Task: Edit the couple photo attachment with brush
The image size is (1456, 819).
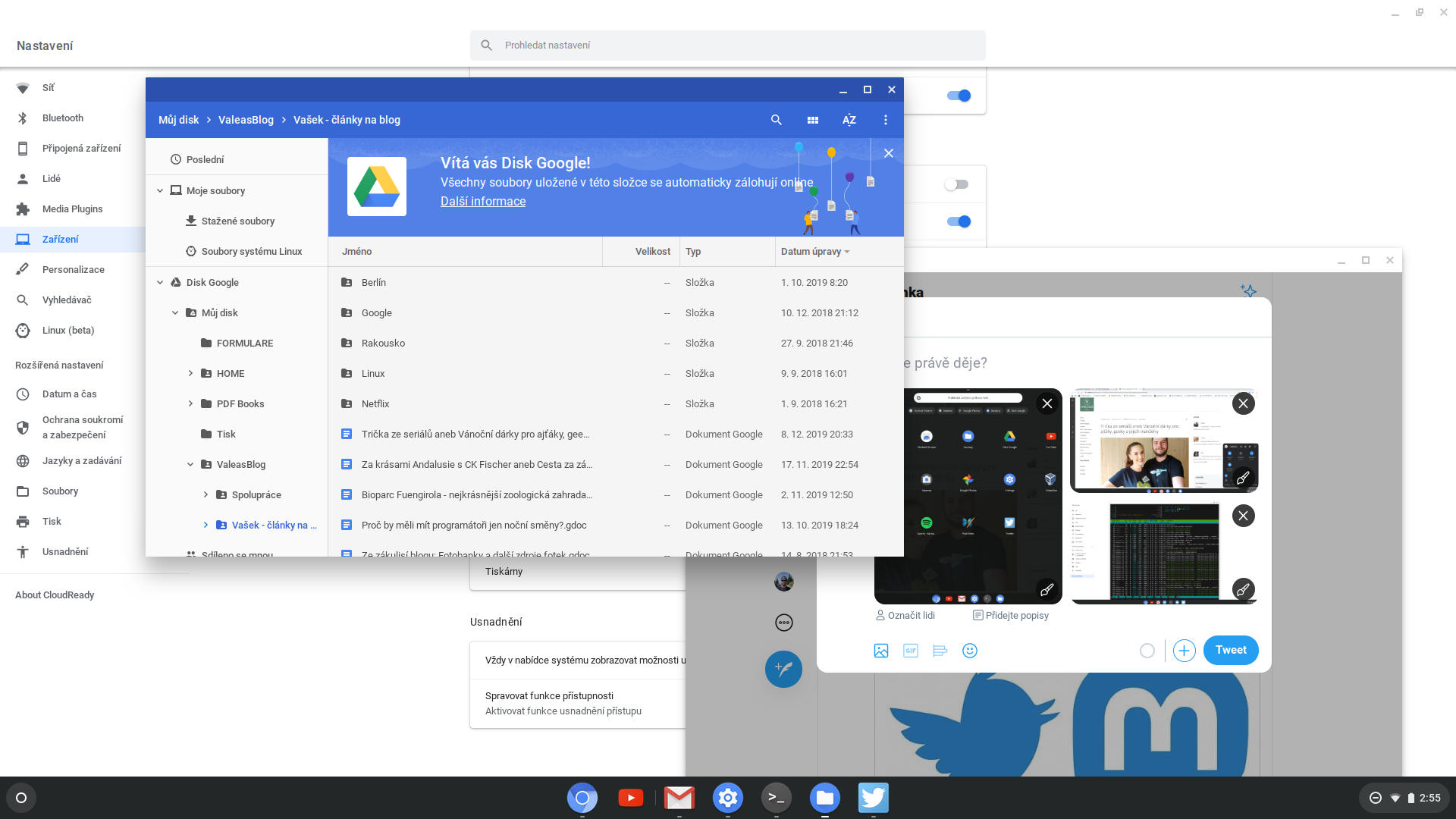Action: 1243,478
